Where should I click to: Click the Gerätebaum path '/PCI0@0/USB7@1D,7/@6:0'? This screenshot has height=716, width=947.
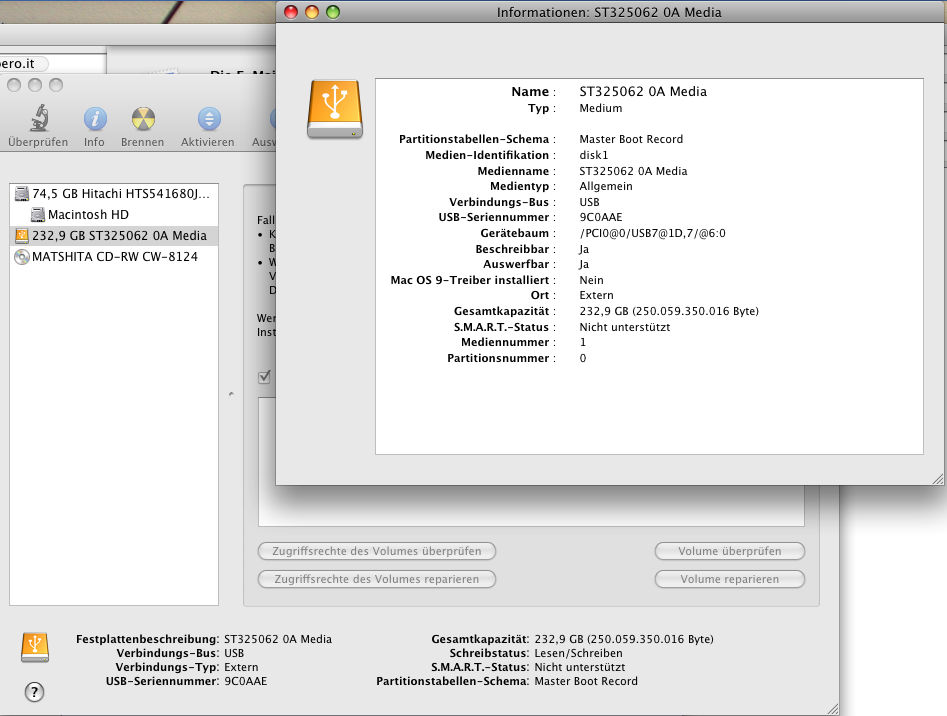652,234
